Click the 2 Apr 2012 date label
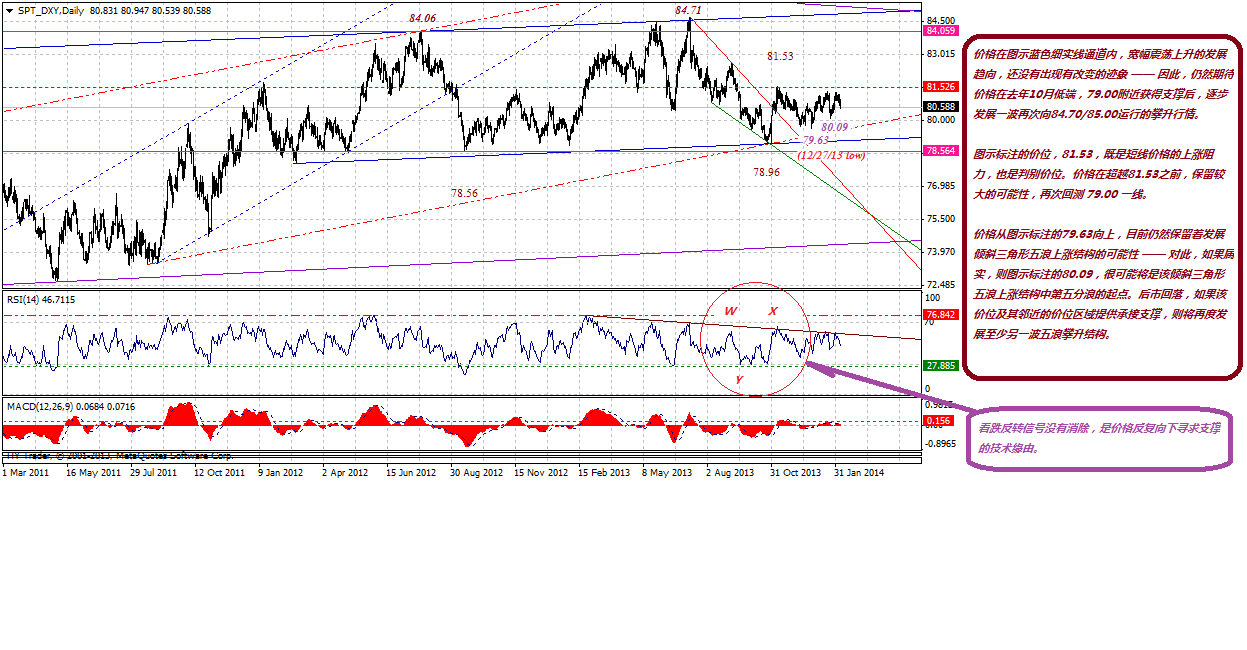Screen dimensions: 1247x650 [347, 472]
